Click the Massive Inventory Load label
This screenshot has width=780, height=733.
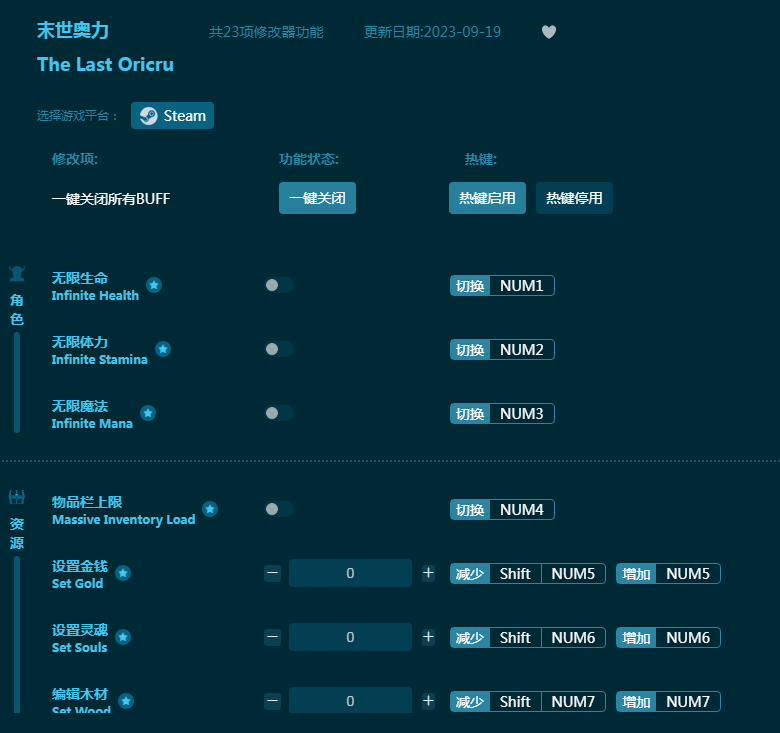(x=123, y=520)
